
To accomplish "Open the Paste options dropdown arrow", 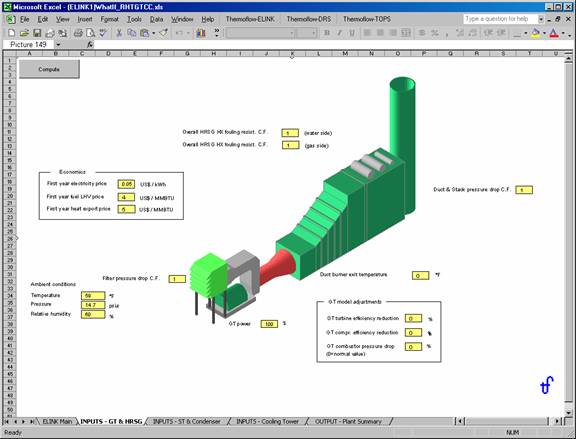I will pyautogui.click(x=154, y=33).
